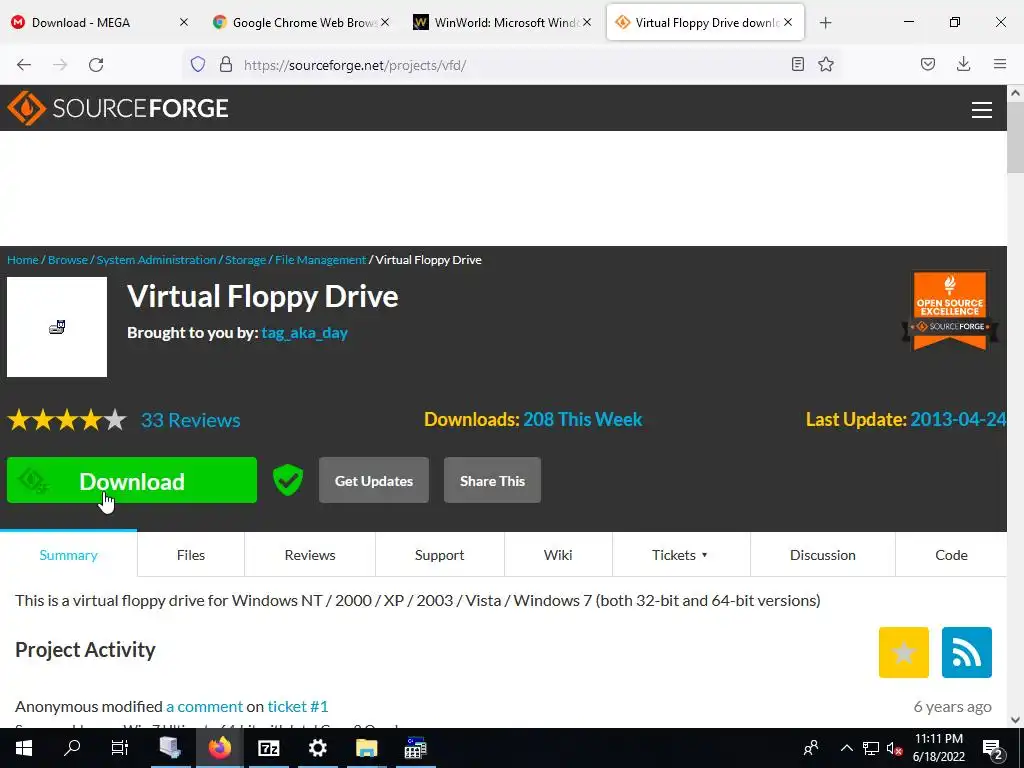Go back using the browser back arrow
This screenshot has width=1024, height=768.
[x=24, y=64]
